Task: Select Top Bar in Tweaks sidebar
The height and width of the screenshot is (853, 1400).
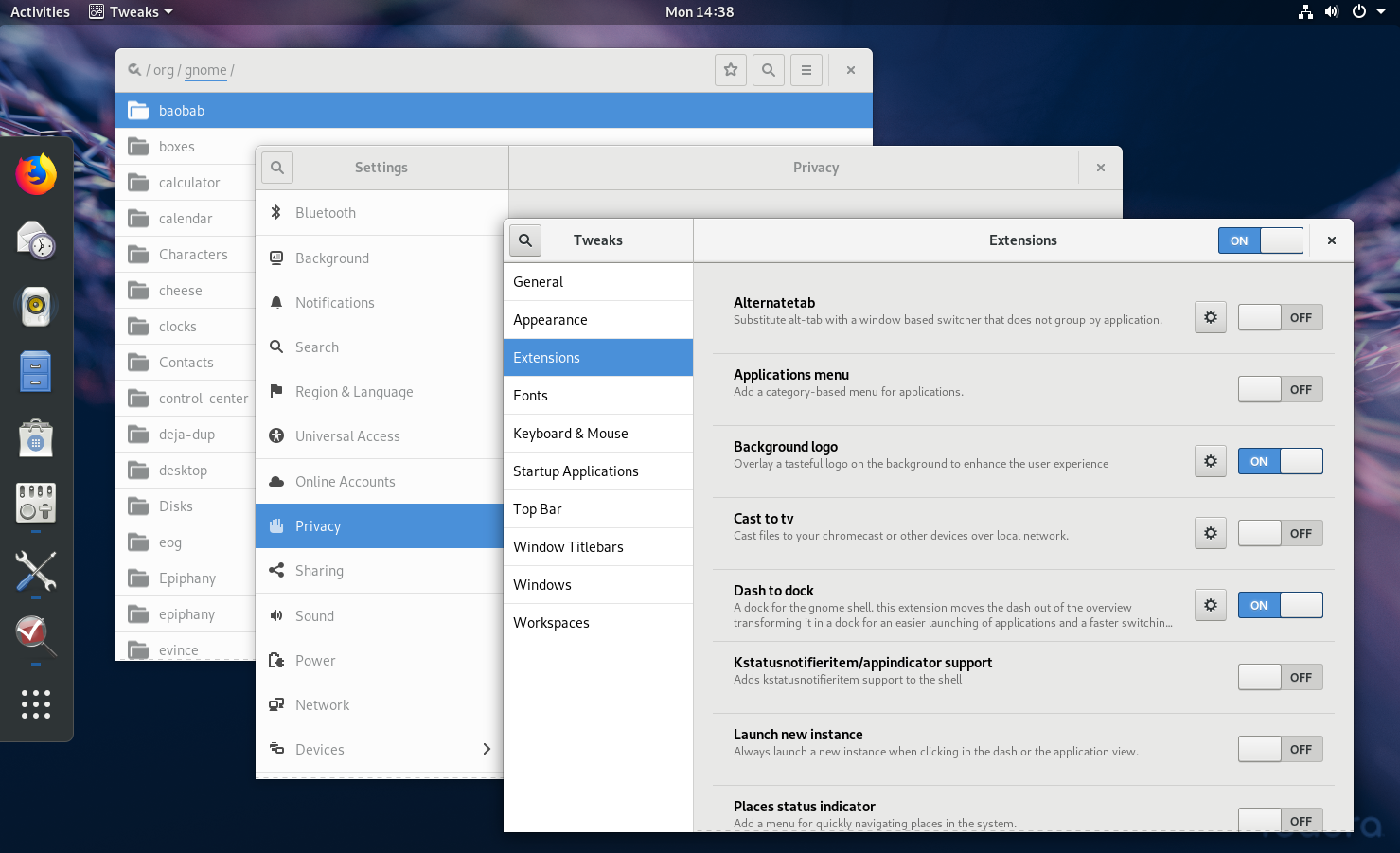Action: pos(598,509)
